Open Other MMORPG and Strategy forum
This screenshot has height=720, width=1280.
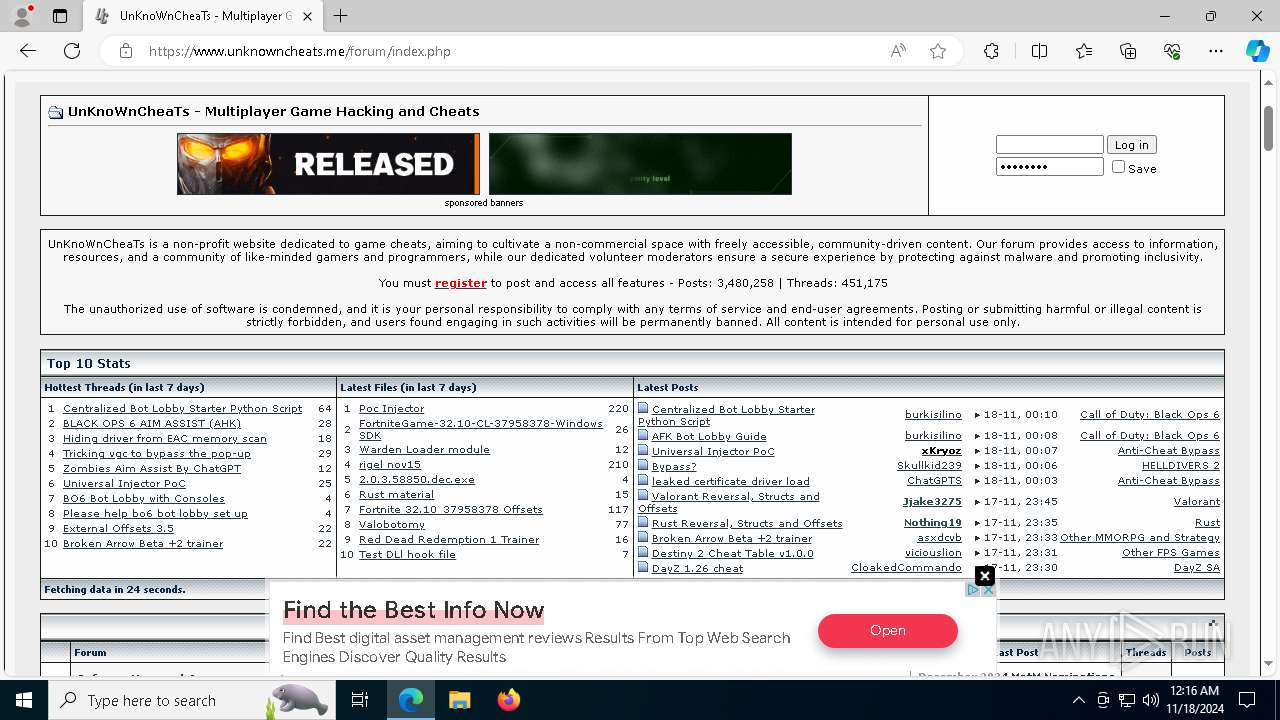[x=1140, y=537]
